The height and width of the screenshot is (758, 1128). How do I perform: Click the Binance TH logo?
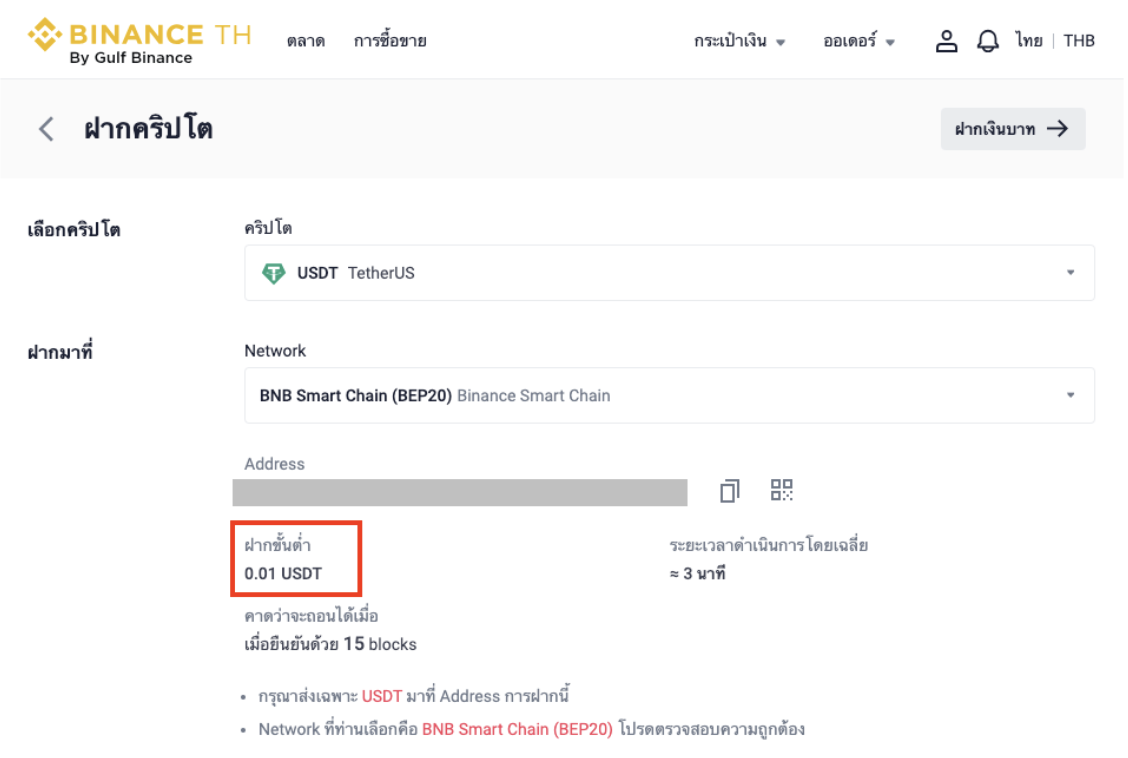click(x=139, y=41)
